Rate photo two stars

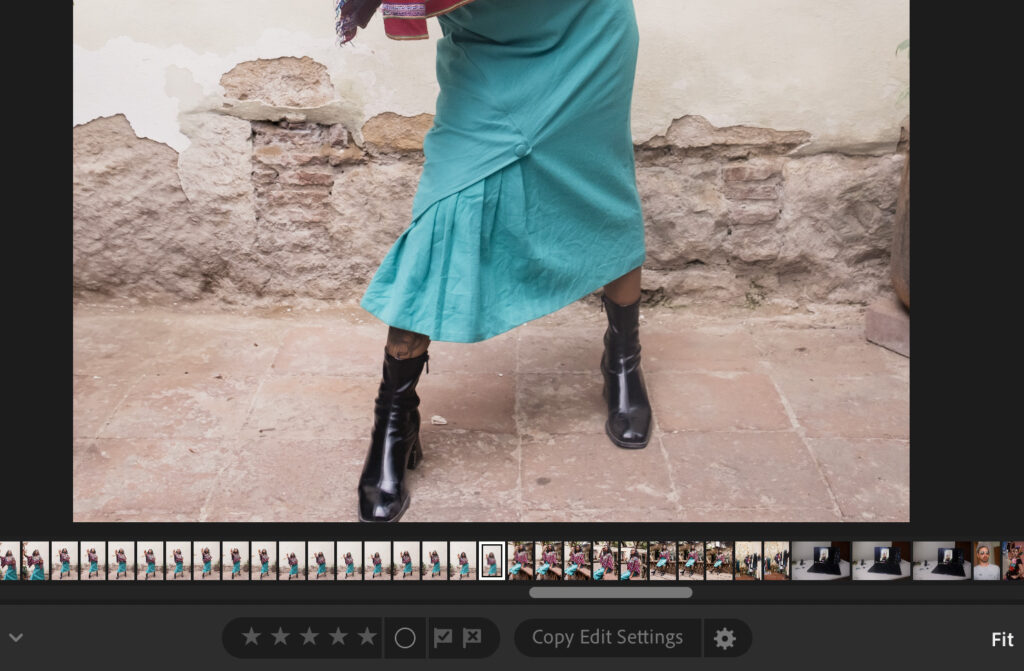point(280,637)
